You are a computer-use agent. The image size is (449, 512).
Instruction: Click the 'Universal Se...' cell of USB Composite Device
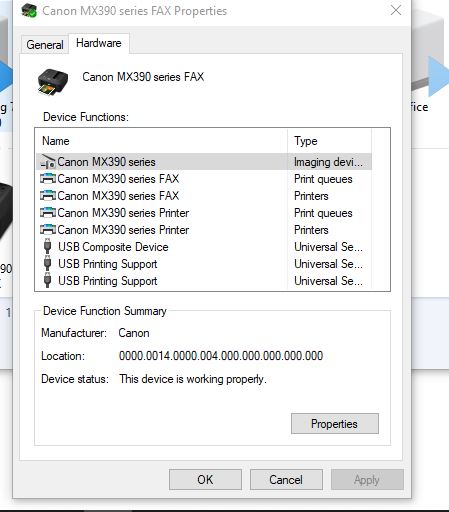tap(328, 247)
